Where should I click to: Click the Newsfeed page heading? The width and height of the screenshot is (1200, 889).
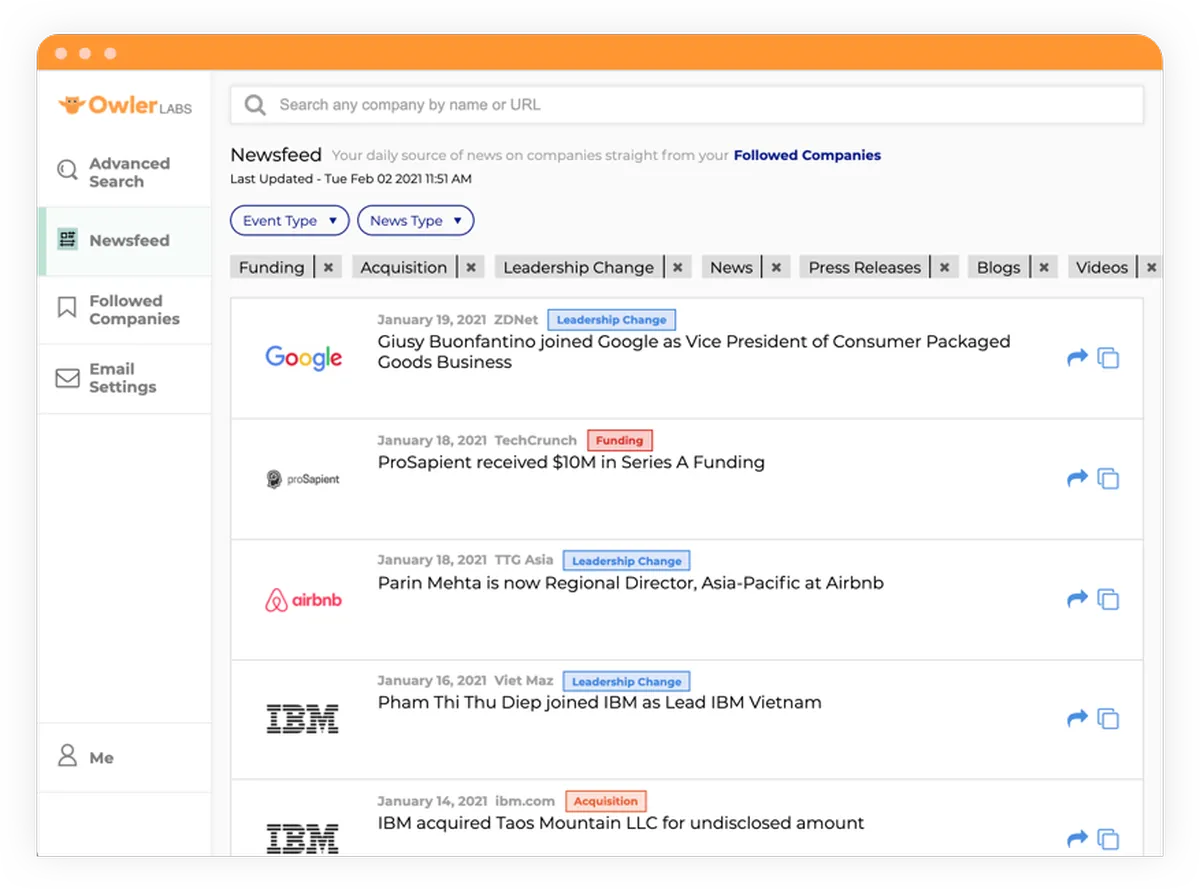click(x=276, y=155)
